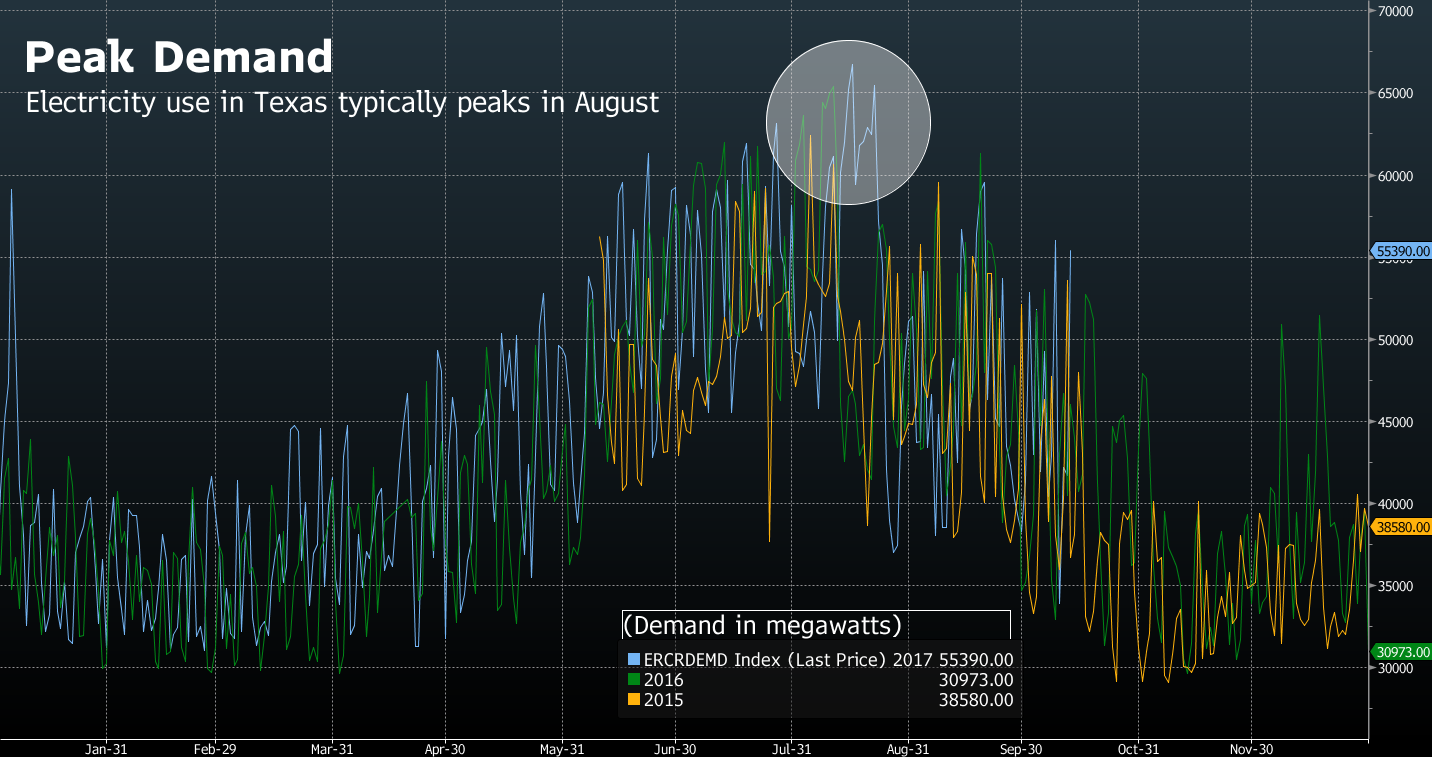Viewport: 1432px width, 757px height.
Task: Click the subtitle about Texas electricity use
Action: point(343,103)
